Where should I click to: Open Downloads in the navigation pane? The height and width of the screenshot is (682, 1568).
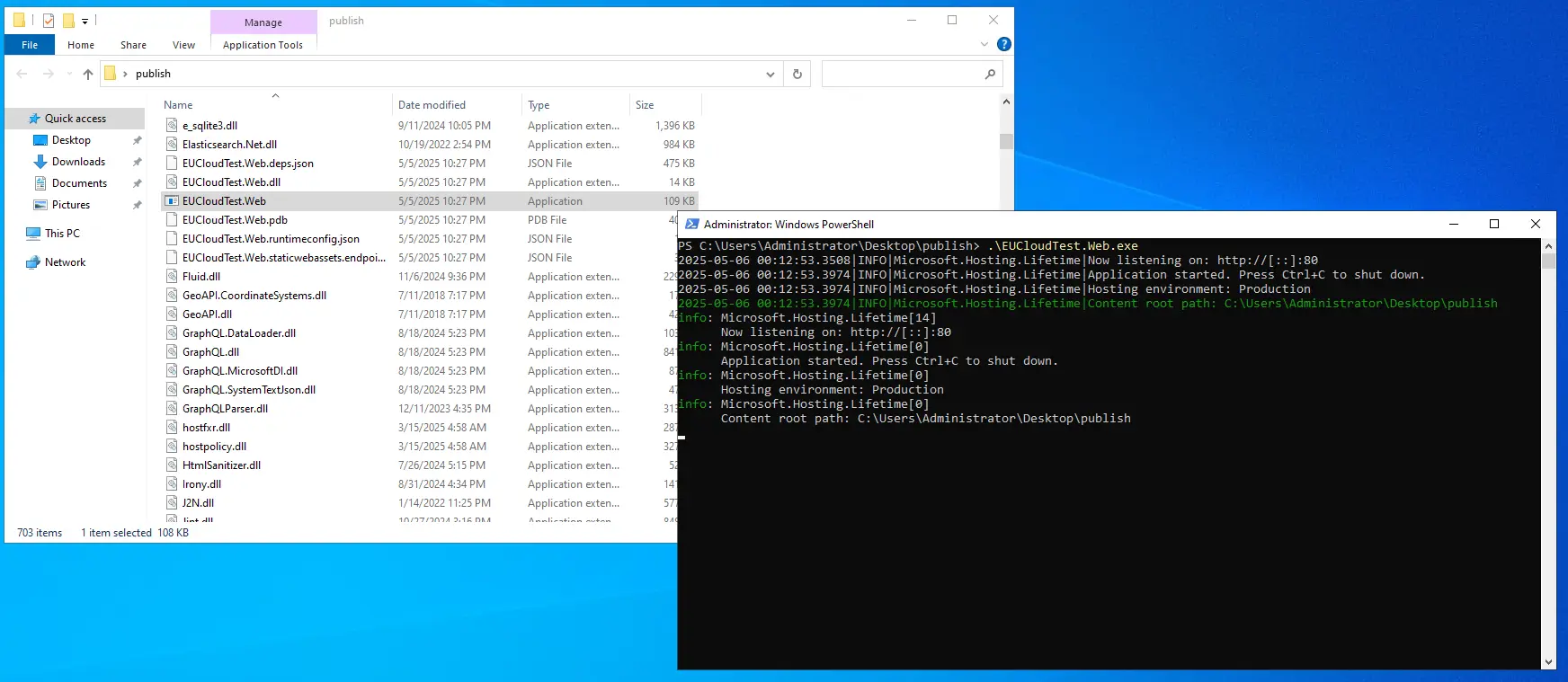tap(78, 162)
